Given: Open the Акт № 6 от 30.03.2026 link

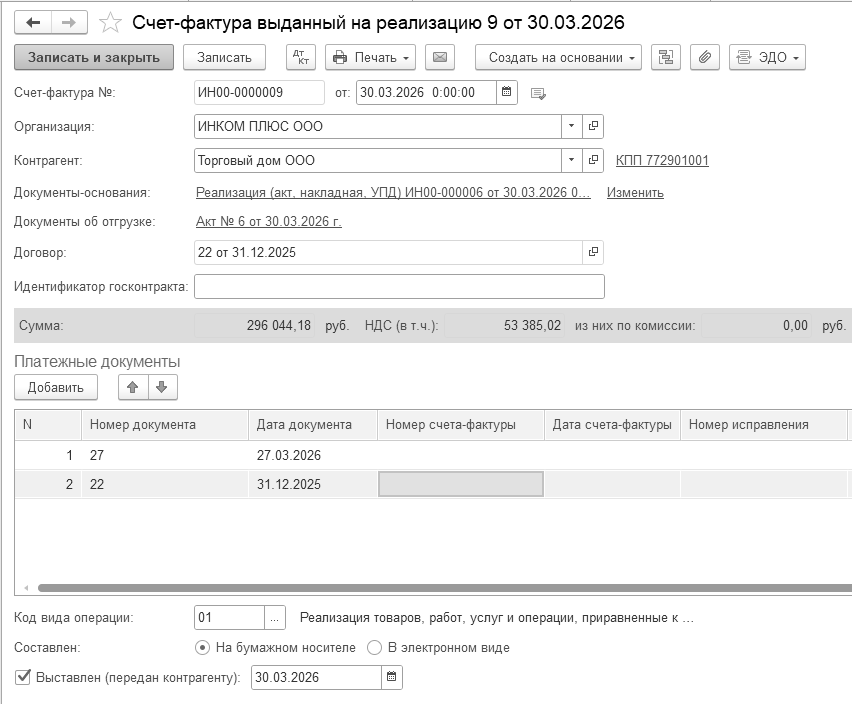Looking at the screenshot, I should point(268,221).
